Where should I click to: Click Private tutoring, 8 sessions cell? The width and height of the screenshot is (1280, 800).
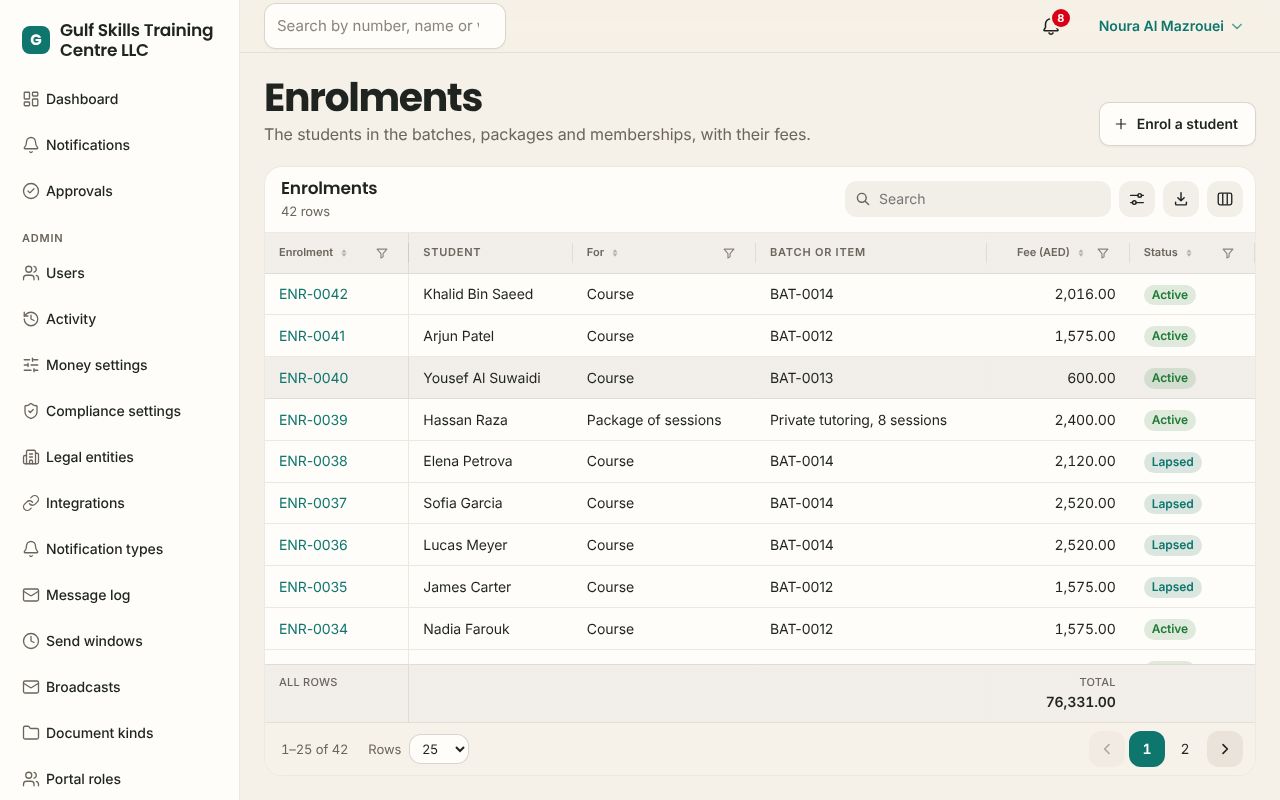(858, 420)
